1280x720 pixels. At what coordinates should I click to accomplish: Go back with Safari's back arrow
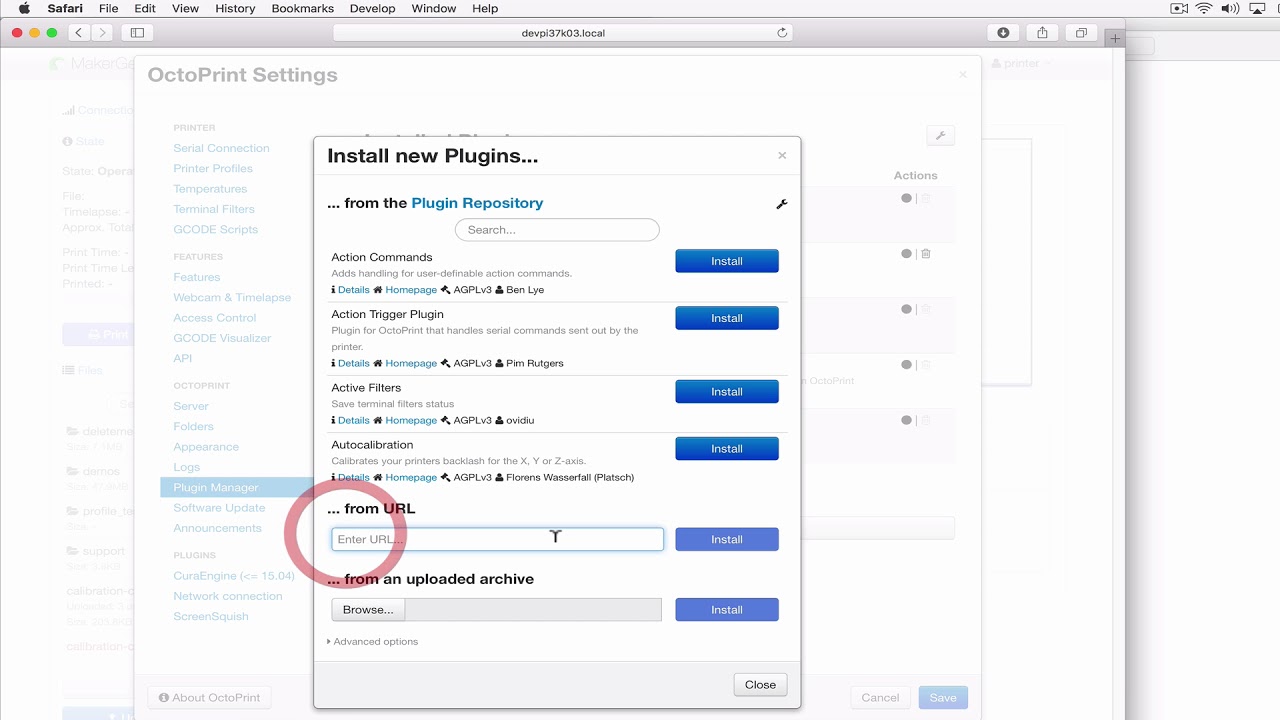(x=78, y=33)
